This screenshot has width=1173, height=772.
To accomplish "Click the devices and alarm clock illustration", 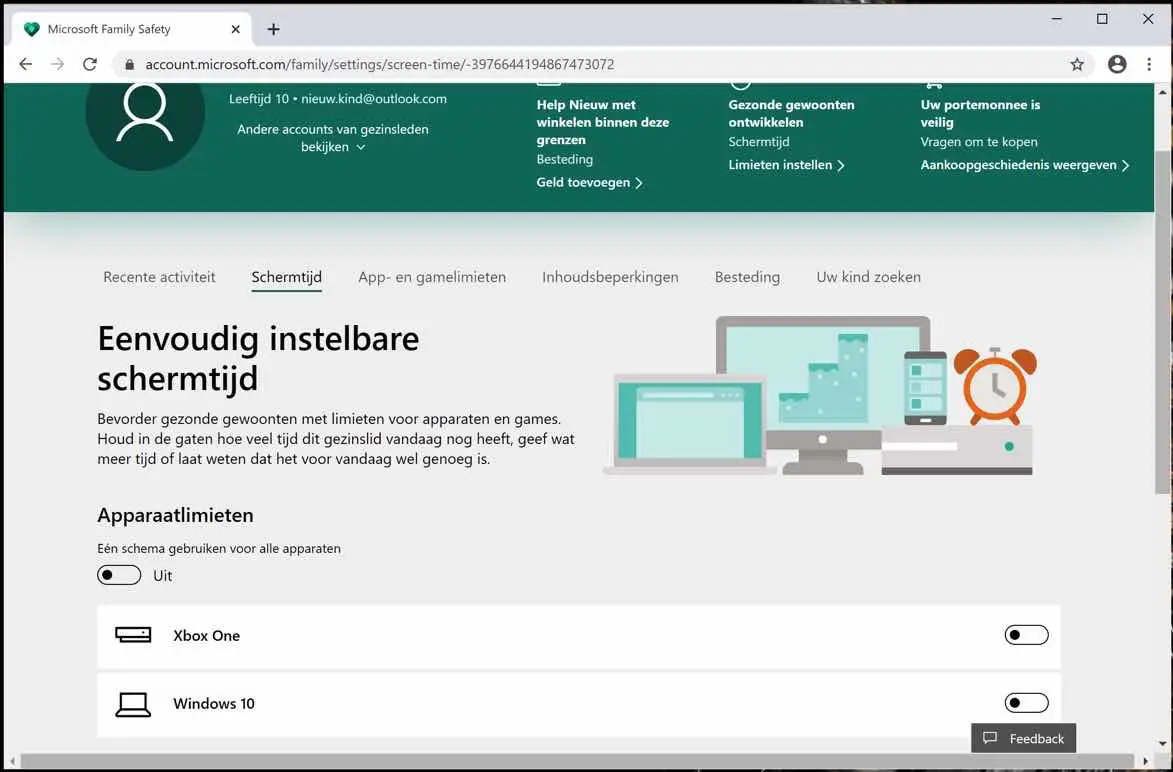I will (821, 396).
